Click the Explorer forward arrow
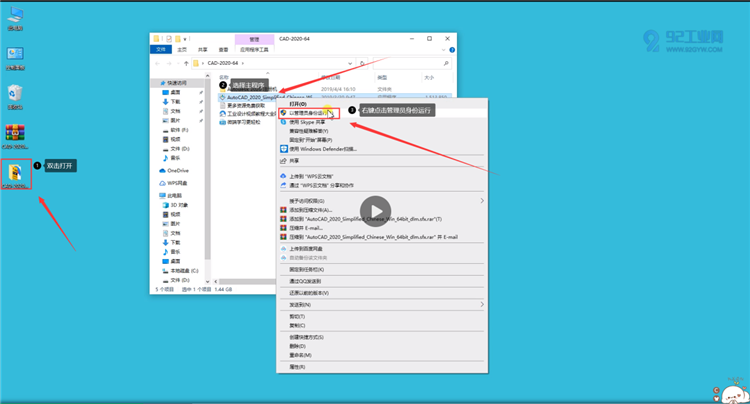The image size is (750, 404). click(168, 63)
